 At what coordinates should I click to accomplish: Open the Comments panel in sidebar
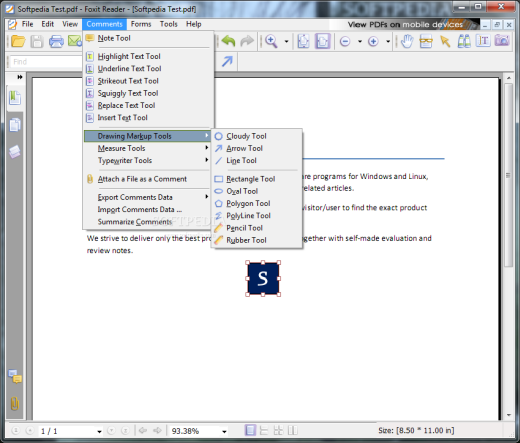(x=15, y=377)
